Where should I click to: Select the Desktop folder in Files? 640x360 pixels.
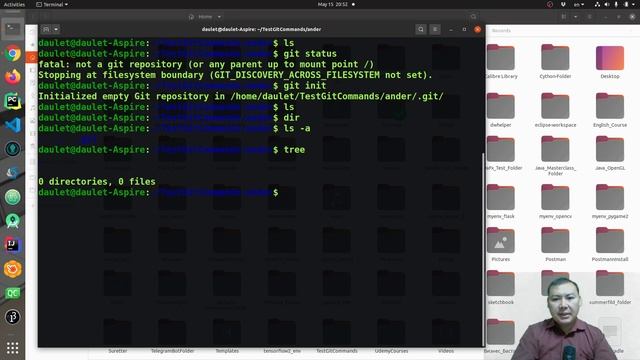point(610,62)
